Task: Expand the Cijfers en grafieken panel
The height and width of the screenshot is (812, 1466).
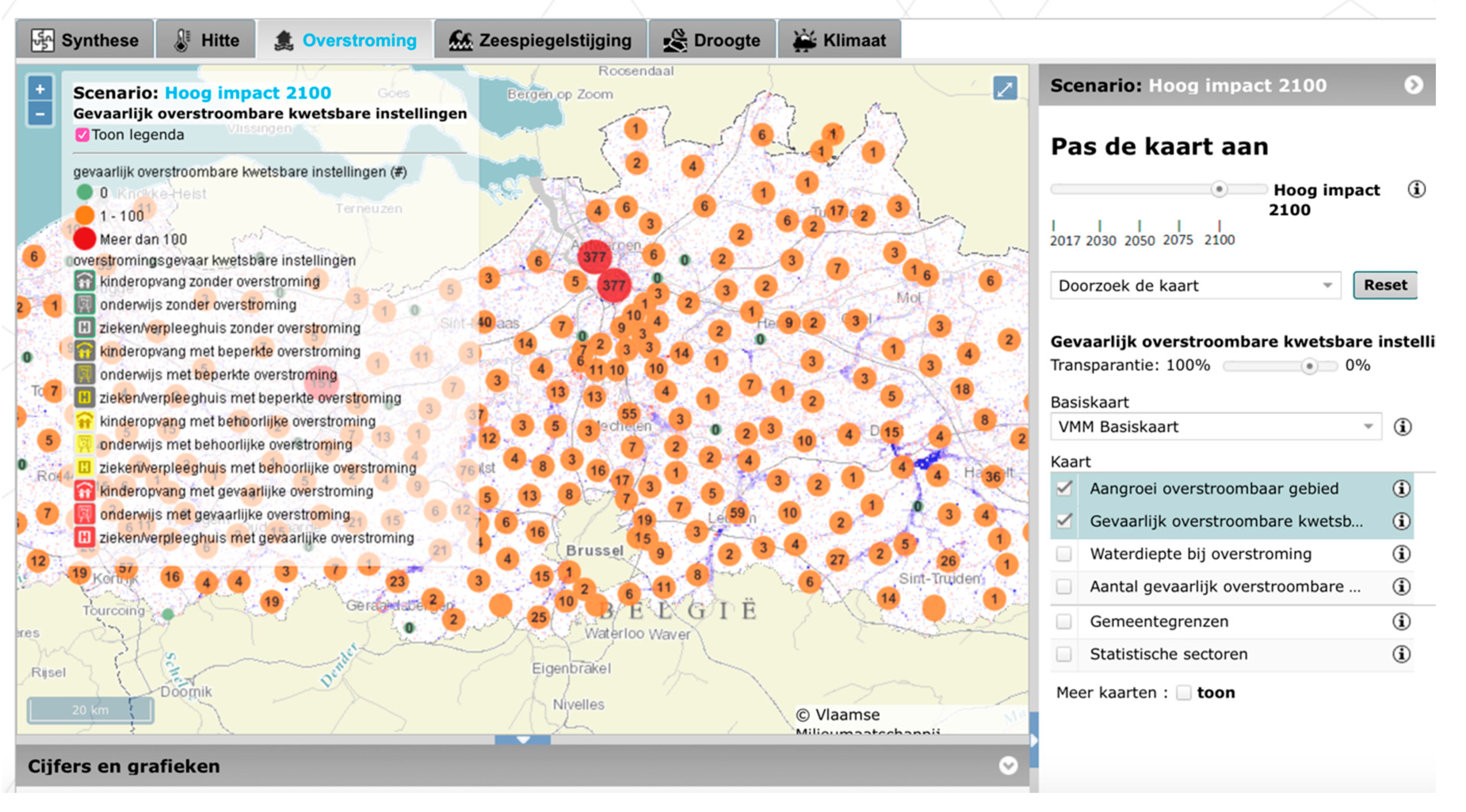Action: (x=1008, y=765)
